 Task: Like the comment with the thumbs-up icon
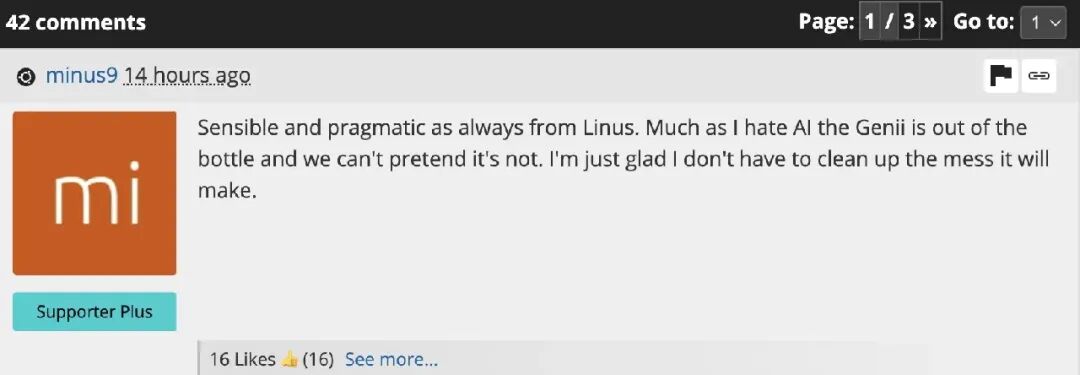click(x=289, y=359)
